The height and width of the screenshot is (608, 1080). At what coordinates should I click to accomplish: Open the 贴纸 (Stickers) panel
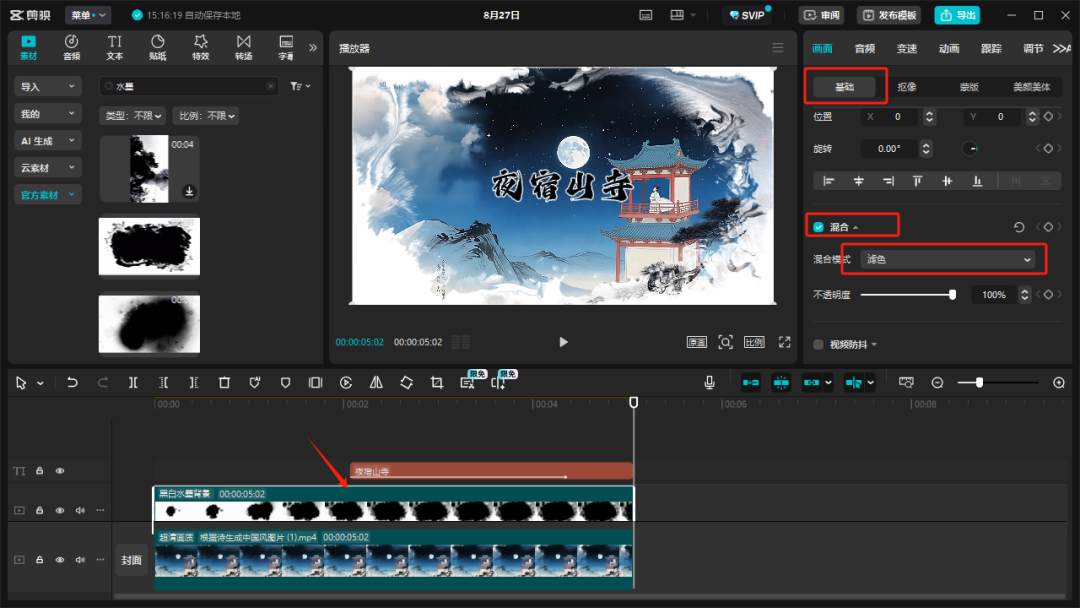[157, 46]
